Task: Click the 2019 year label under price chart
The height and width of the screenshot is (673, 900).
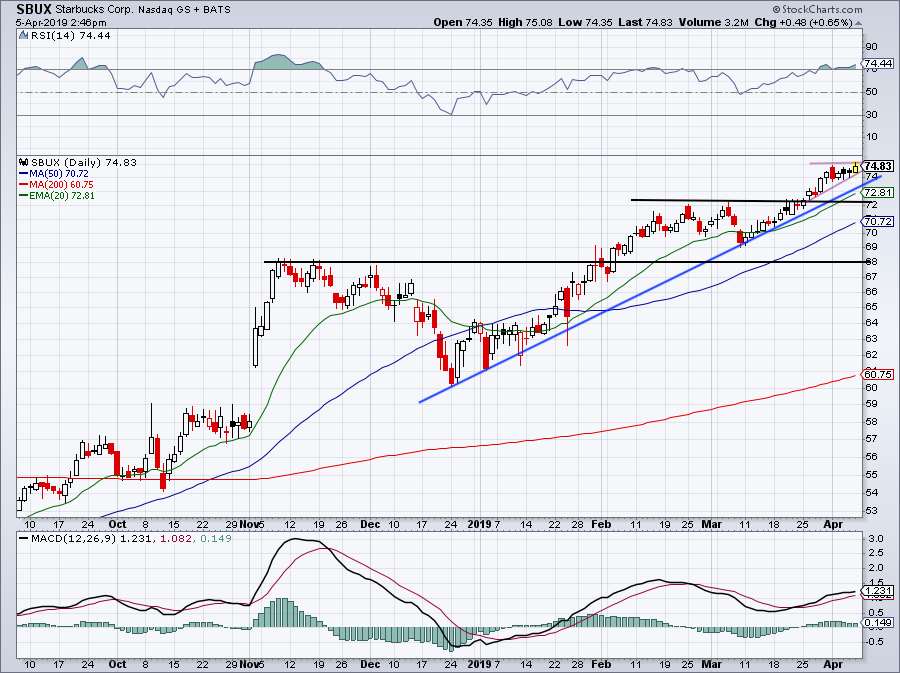Action: click(x=480, y=524)
